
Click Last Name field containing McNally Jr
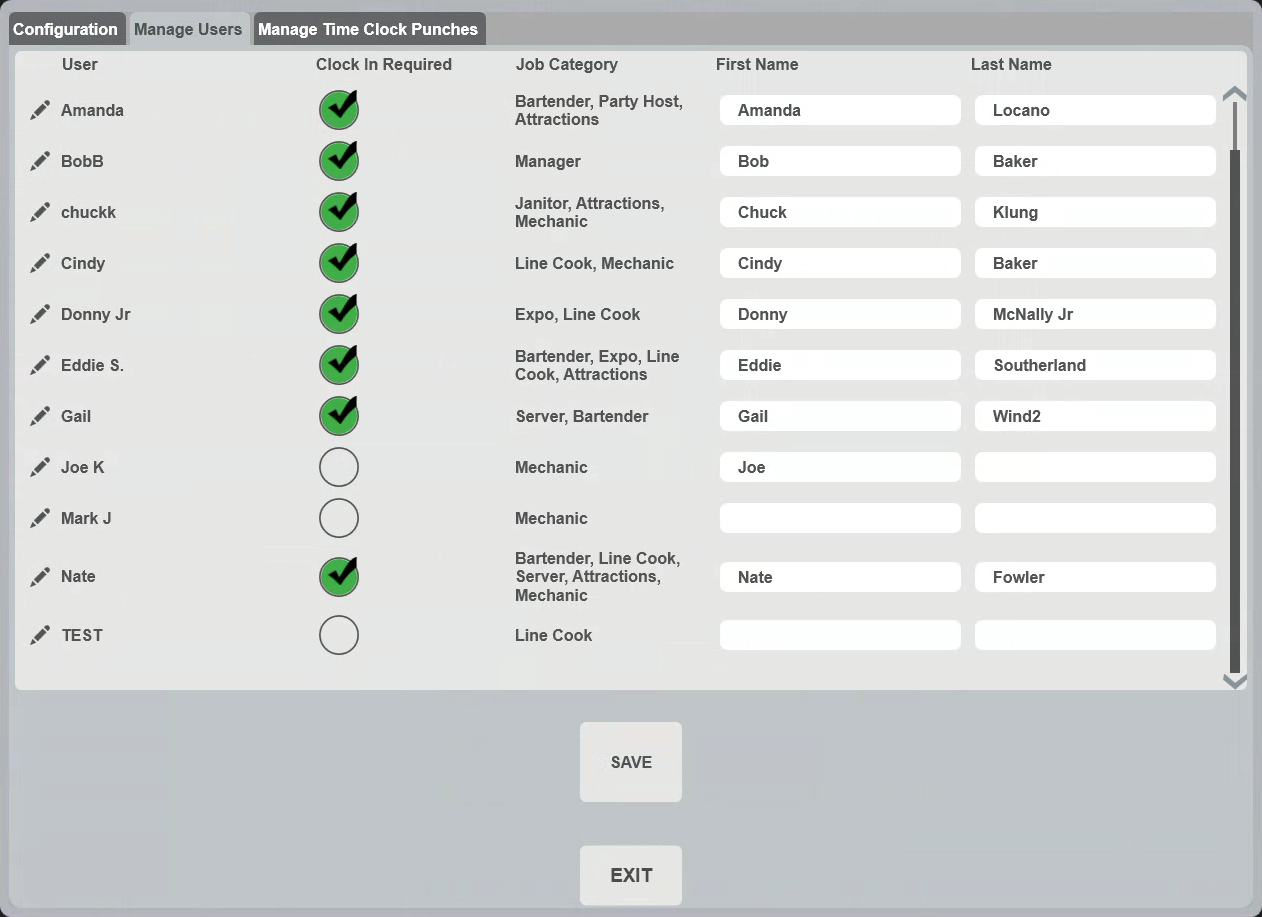pos(1095,314)
